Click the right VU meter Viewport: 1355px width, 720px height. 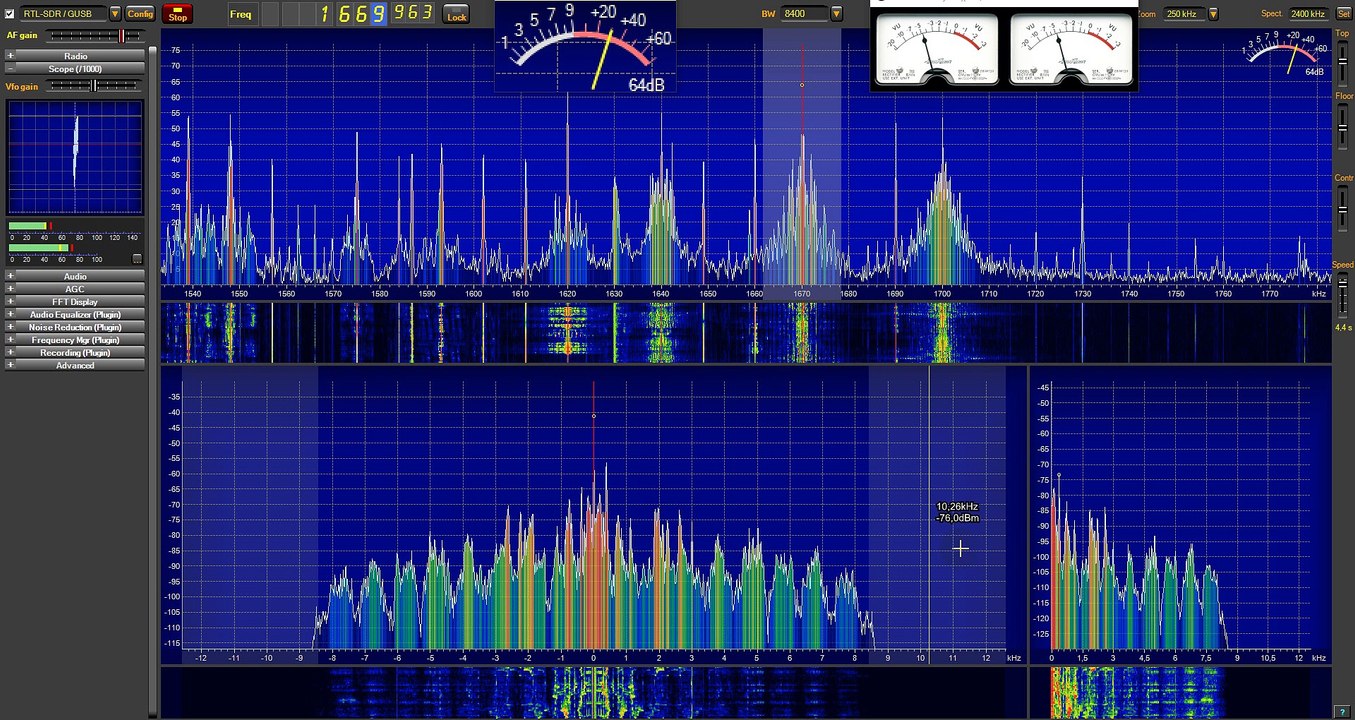(x=1072, y=49)
